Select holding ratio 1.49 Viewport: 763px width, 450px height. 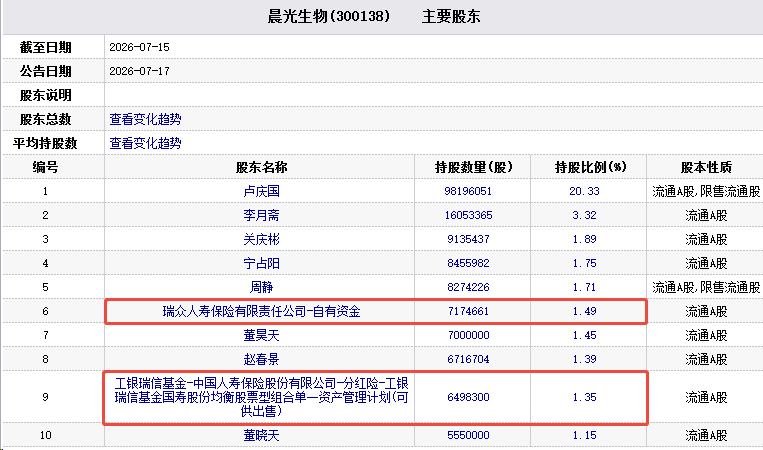[x=584, y=311]
